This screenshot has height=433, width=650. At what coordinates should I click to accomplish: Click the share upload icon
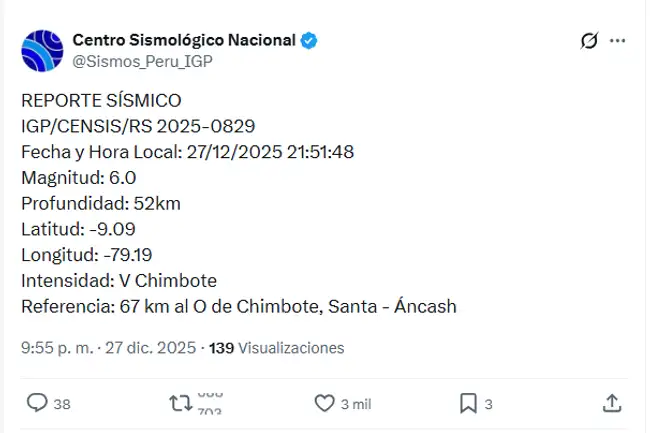(612, 403)
